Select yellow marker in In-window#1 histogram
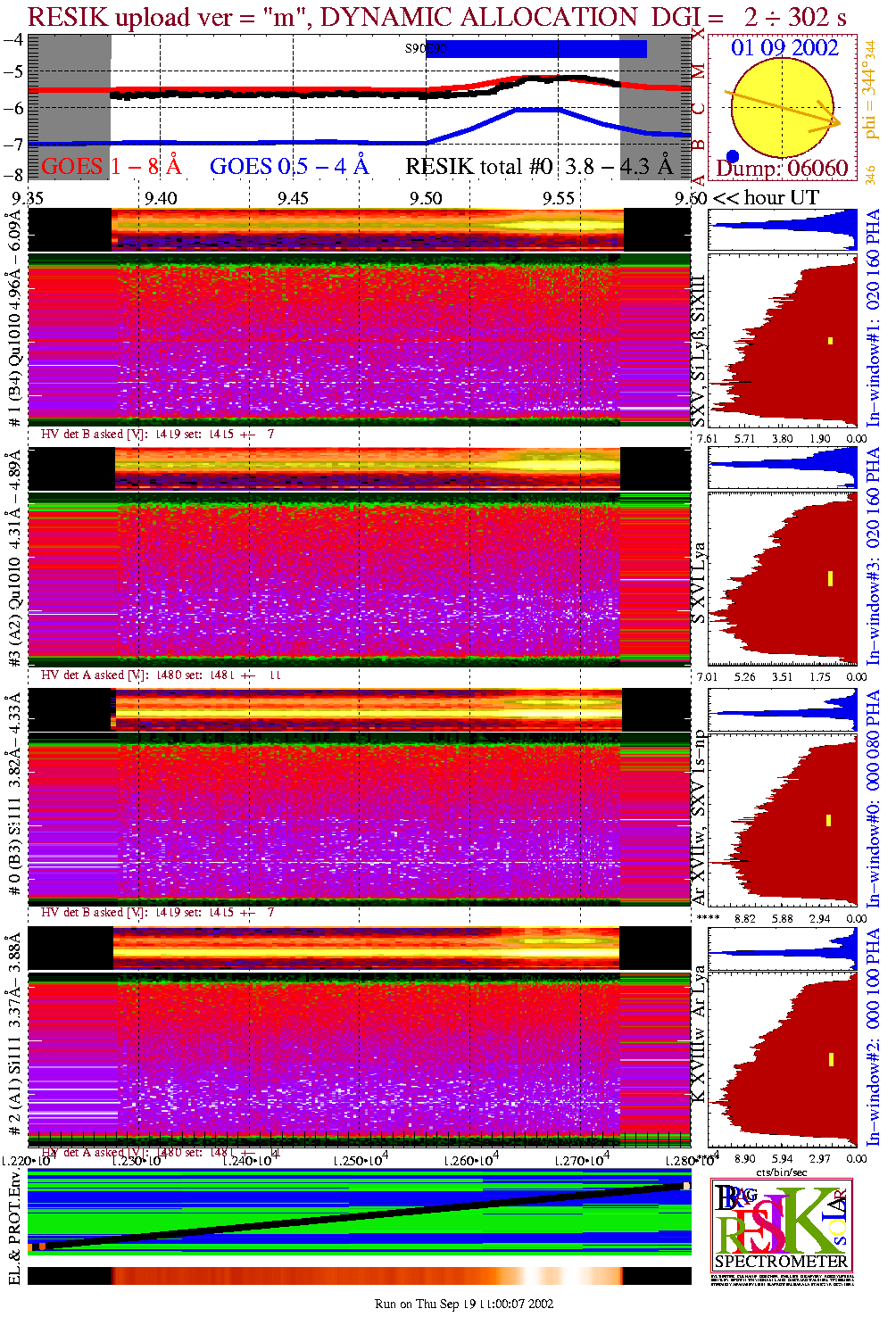 pyautogui.click(x=830, y=340)
